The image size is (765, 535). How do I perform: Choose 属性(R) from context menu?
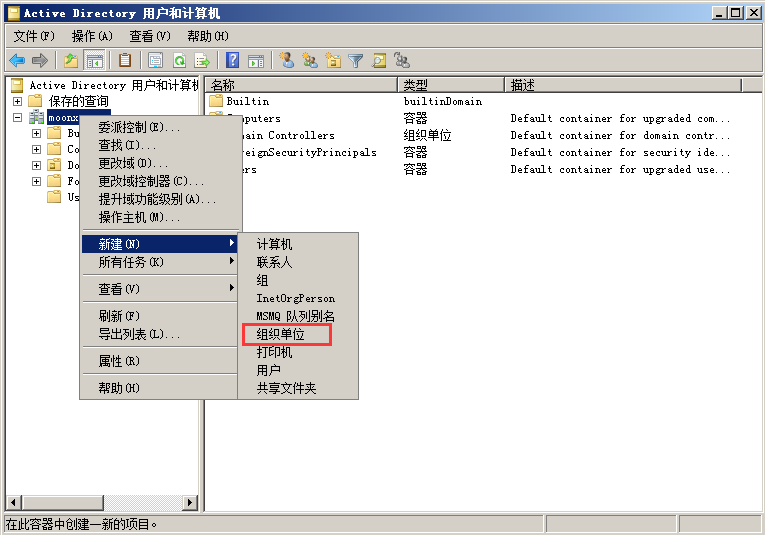pyautogui.click(x=160, y=361)
